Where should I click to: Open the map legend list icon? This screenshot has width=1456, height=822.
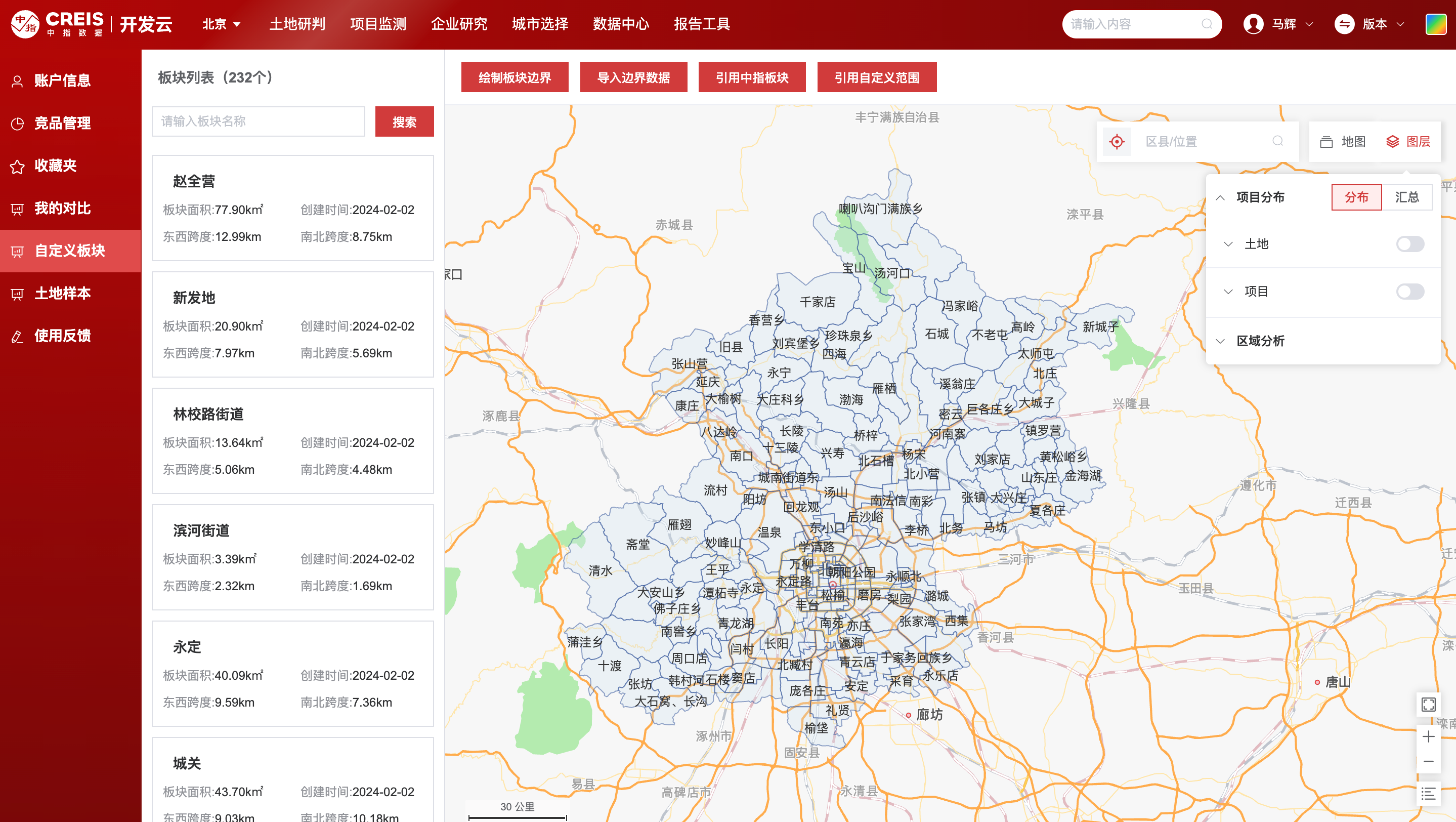click(x=1428, y=794)
